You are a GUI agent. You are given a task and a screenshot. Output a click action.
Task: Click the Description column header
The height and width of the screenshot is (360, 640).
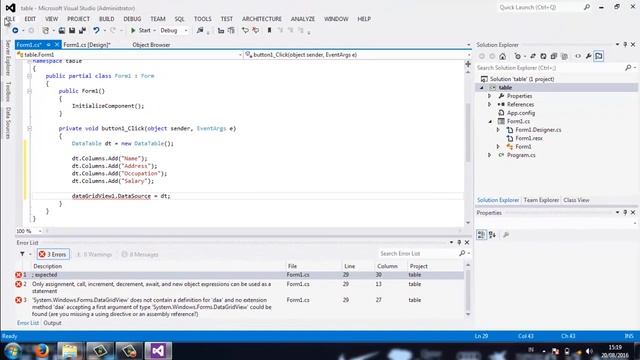point(47,266)
